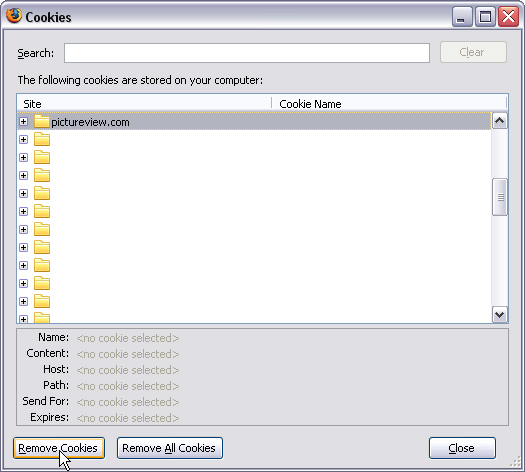
Task: Sort by the Site column header
Action: coord(144,104)
